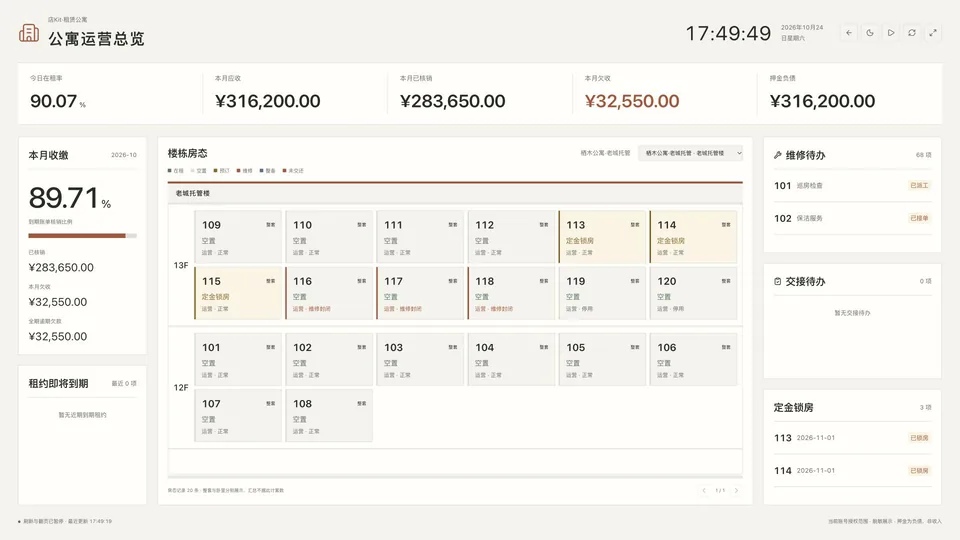The height and width of the screenshot is (540, 960).
Task: Open room card 111
Action: [x=420, y=237]
